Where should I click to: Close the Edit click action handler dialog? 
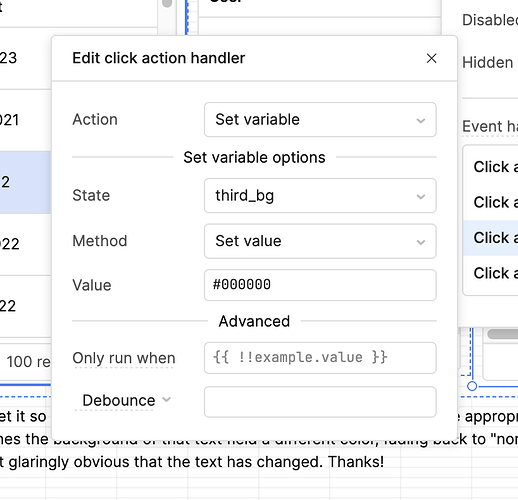point(431,58)
